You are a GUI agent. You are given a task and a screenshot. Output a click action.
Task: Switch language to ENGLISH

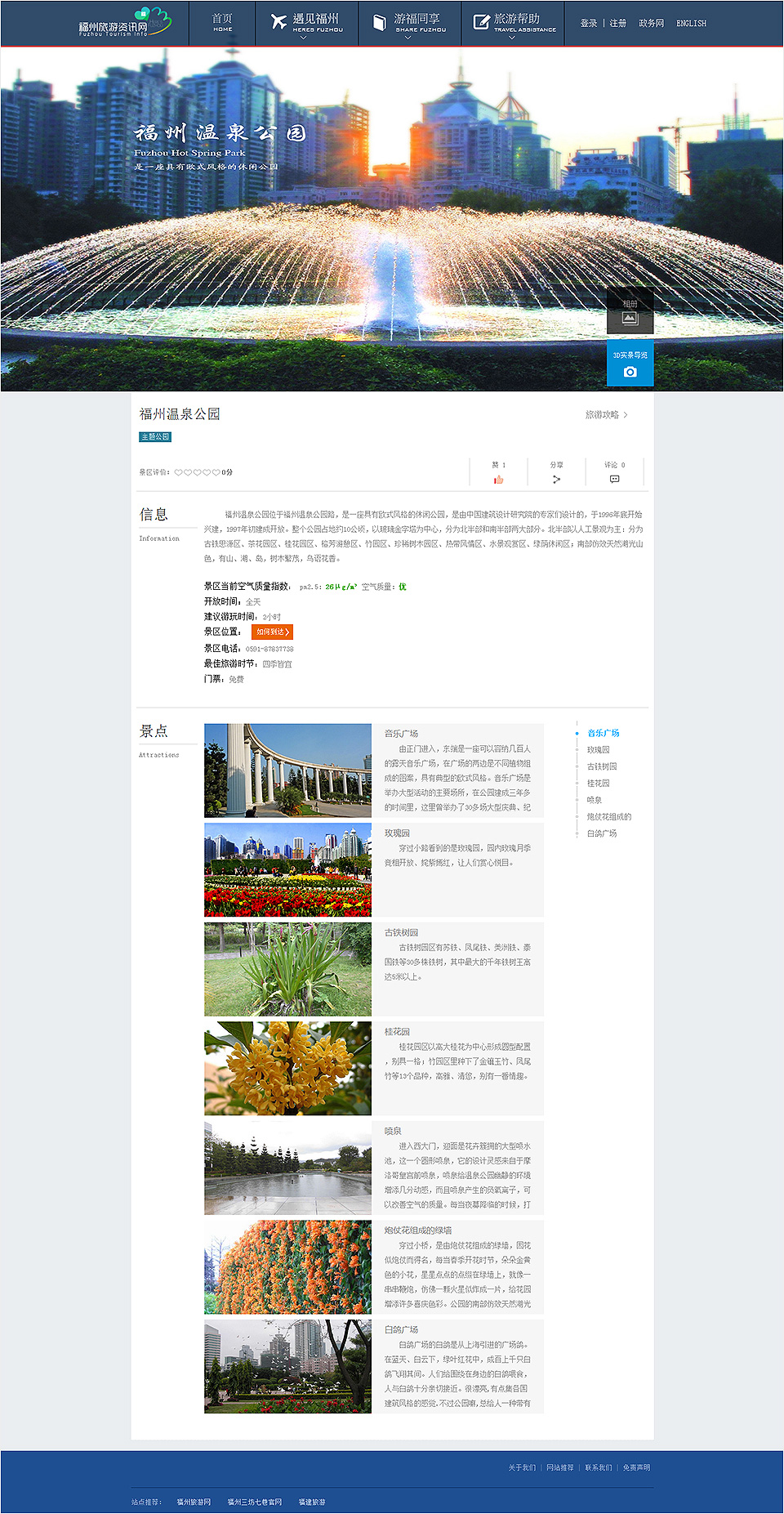pos(691,24)
